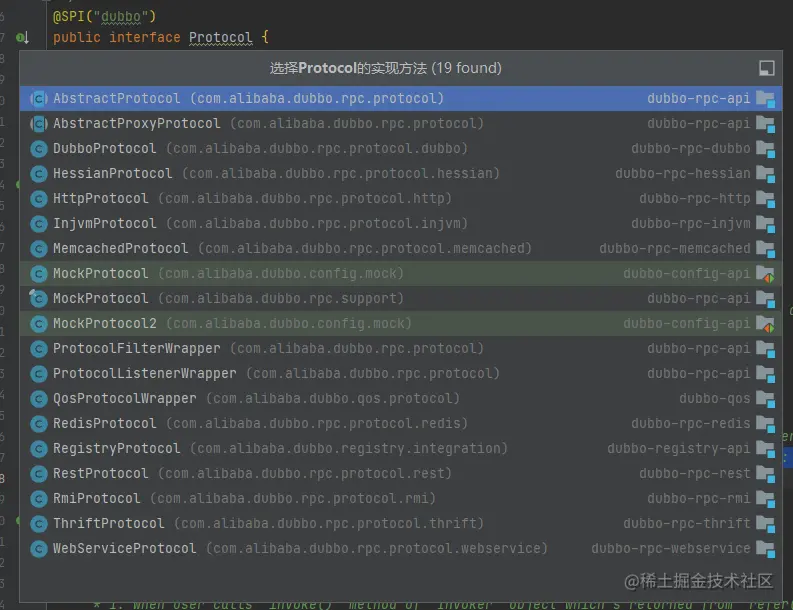Viewport: 793px width, 610px height.
Task: Choose MockProtocol2 entry
Action: [401, 324]
